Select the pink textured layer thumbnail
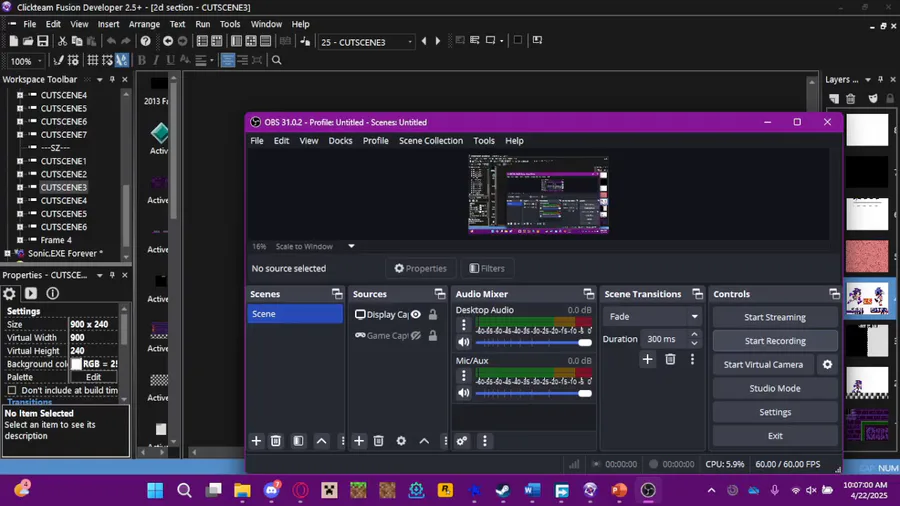 867,256
